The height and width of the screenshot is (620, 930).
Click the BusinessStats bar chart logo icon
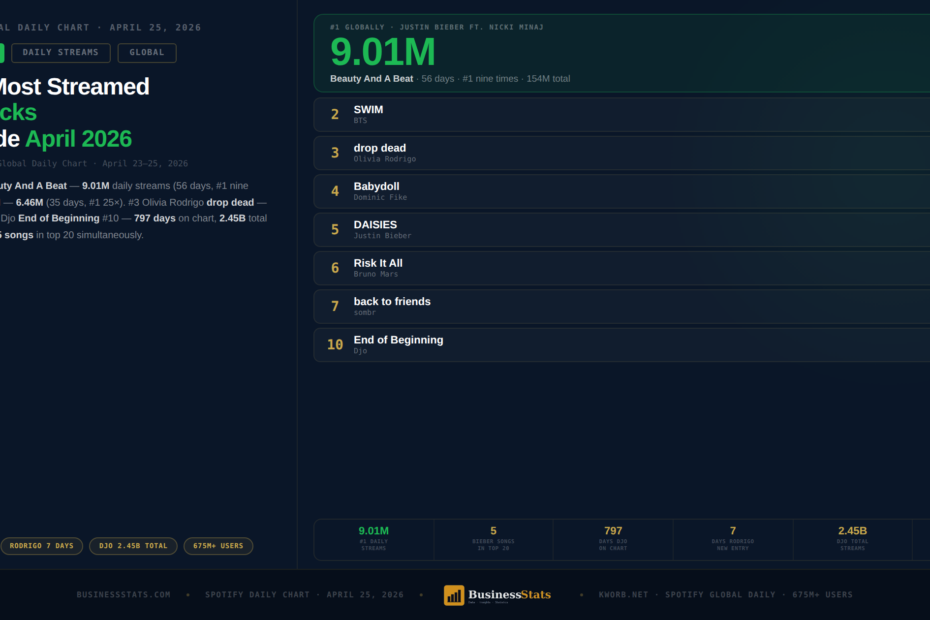[454, 595]
